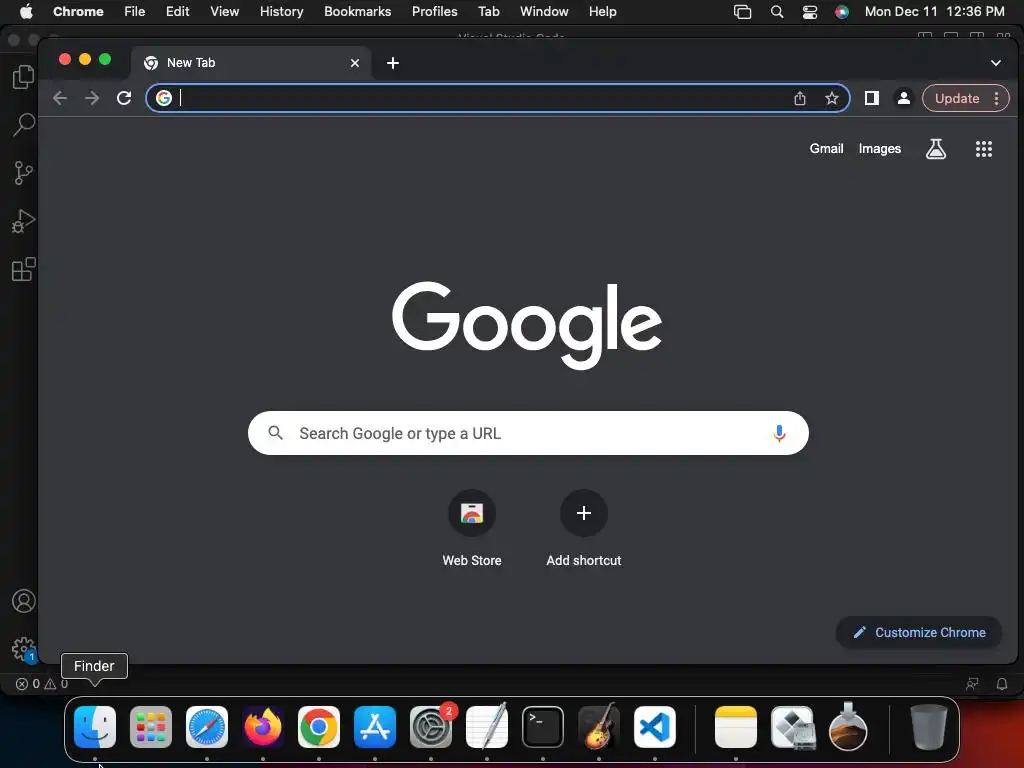Open a new tab with plus button
Image resolution: width=1024 pixels, height=768 pixels.
(392, 63)
